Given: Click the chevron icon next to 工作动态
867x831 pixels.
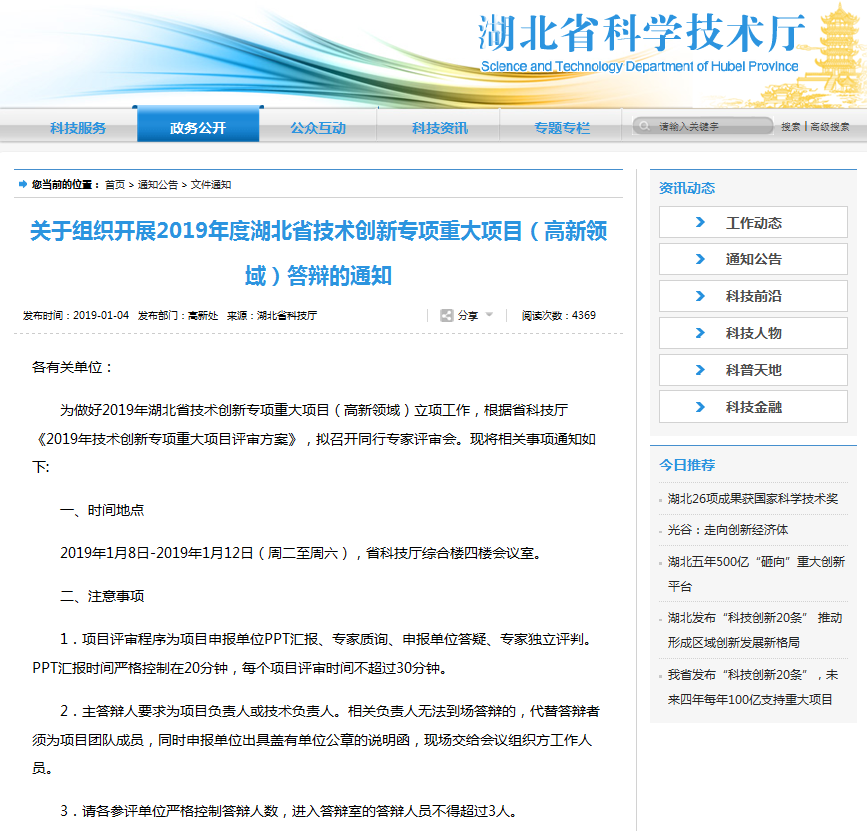Looking at the screenshot, I should click(700, 222).
